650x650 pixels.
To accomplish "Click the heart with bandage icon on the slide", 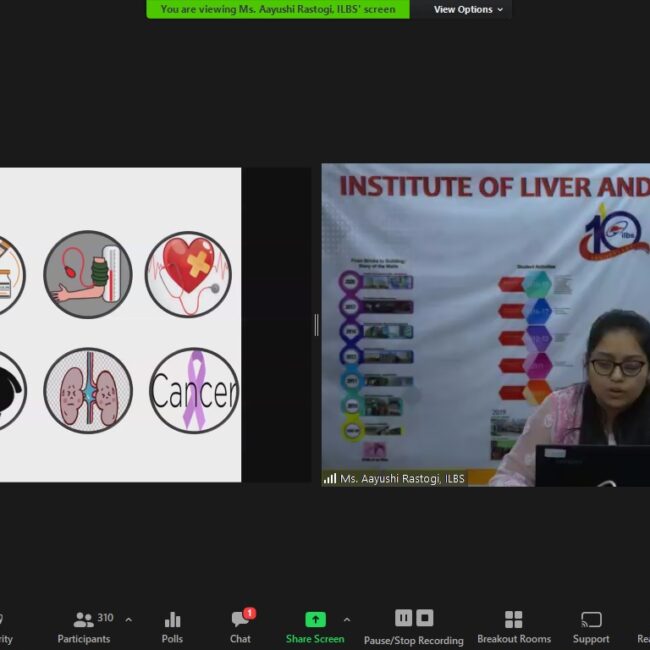I will click(188, 274).
